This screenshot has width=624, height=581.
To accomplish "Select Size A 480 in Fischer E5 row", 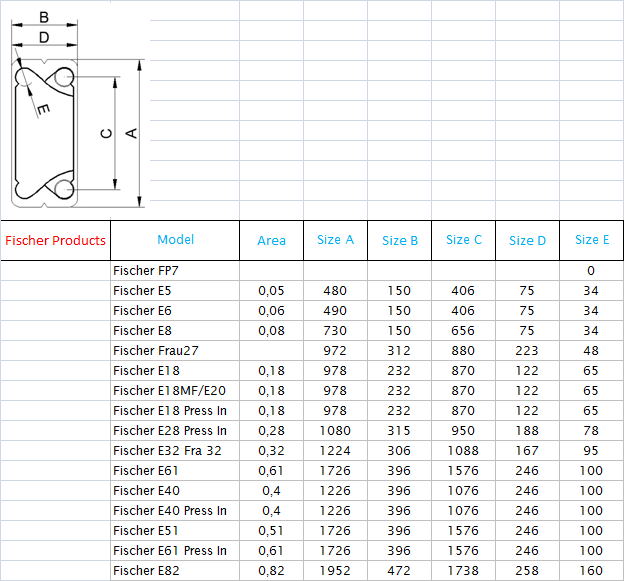I will click(x=335, y=290).
